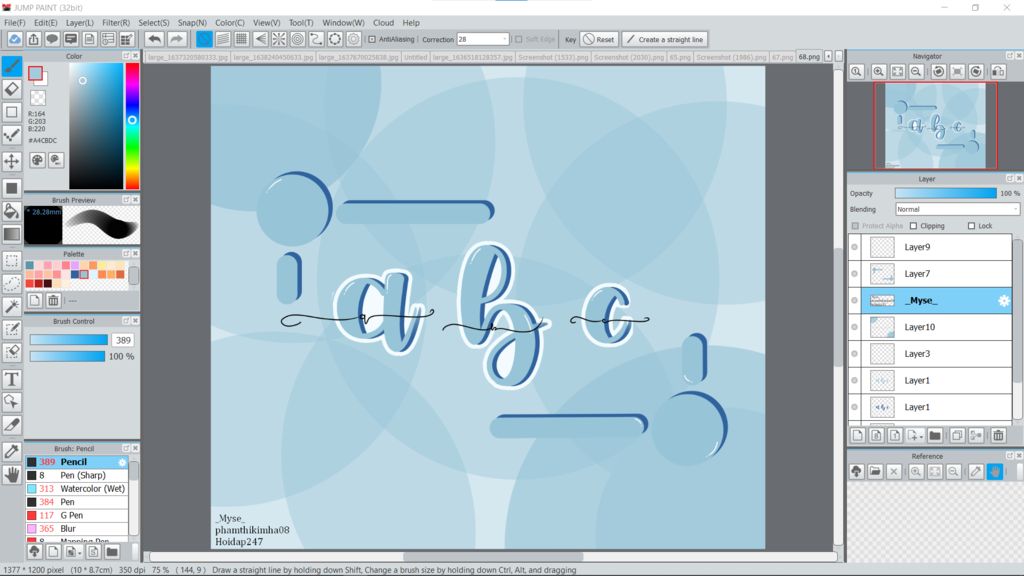Switch to the Untitled document tab
Screen dimensions: 1024x576
[415, 57]
